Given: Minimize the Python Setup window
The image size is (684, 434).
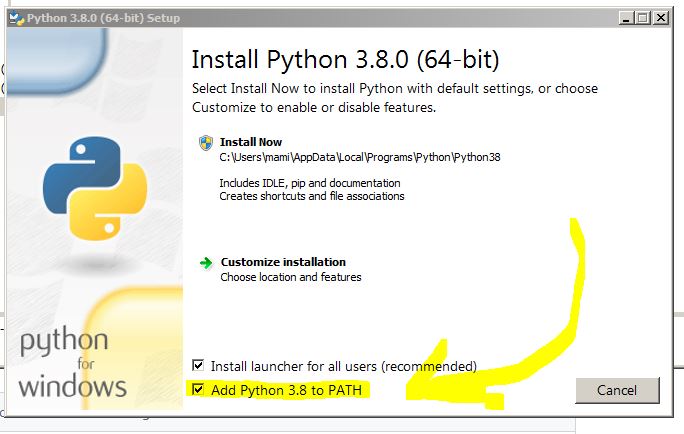Looking at the screenshot, I should tap(626, 18).
